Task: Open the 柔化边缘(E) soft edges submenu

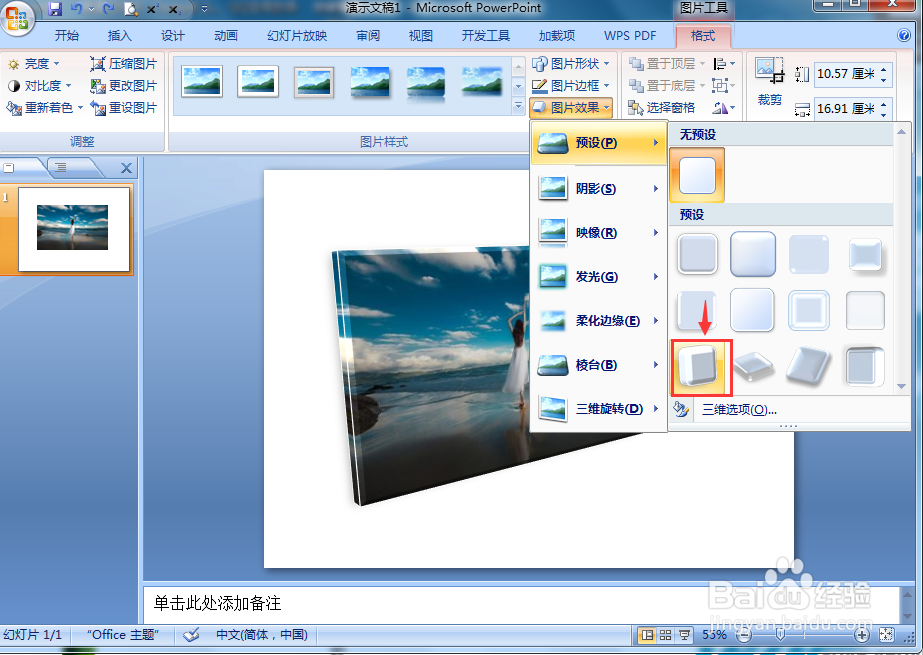Action: point(599,321)
